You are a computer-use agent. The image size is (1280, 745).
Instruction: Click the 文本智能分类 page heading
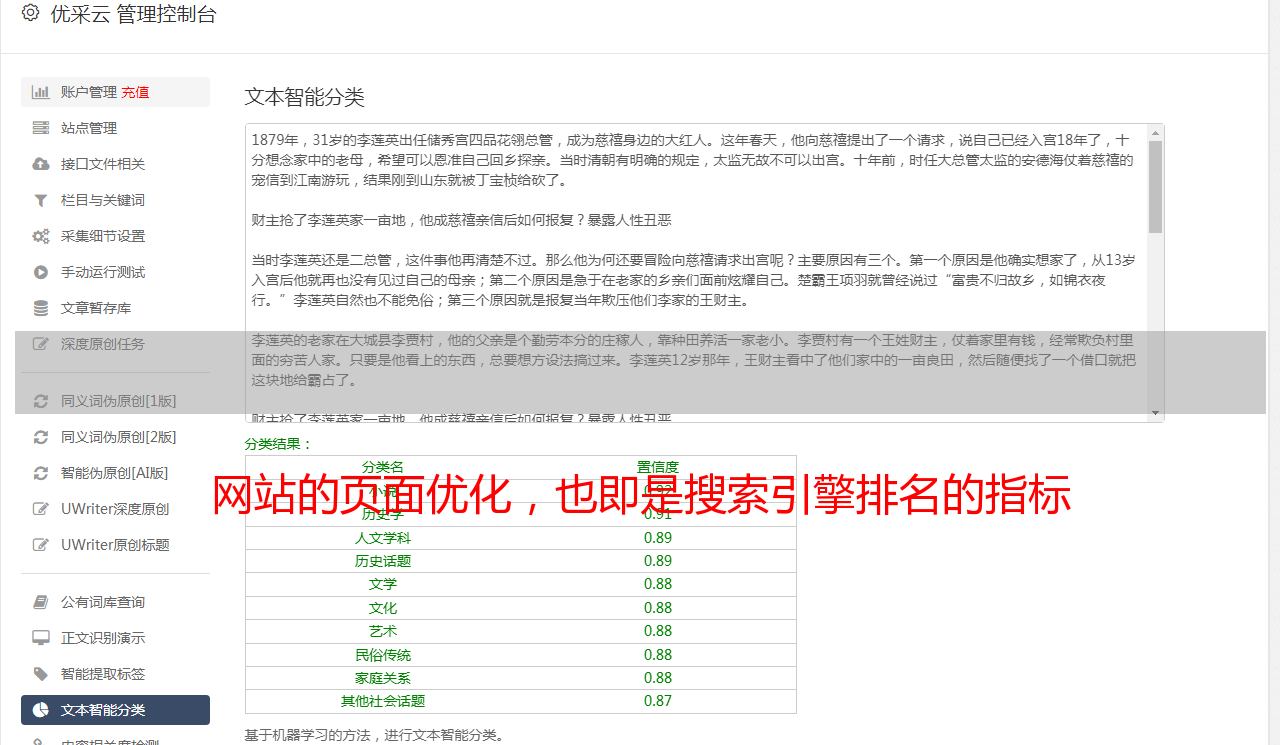coord(305,97)
